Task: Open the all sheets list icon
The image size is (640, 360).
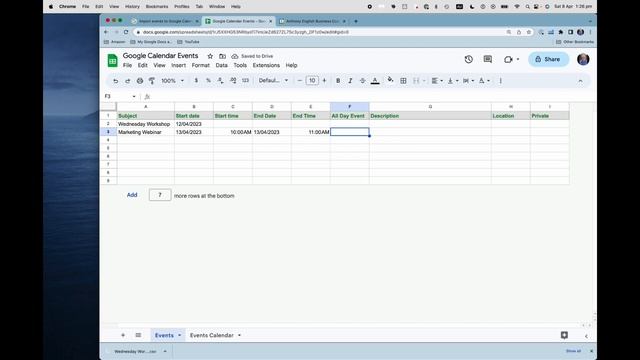Action: tap(138, 335)
